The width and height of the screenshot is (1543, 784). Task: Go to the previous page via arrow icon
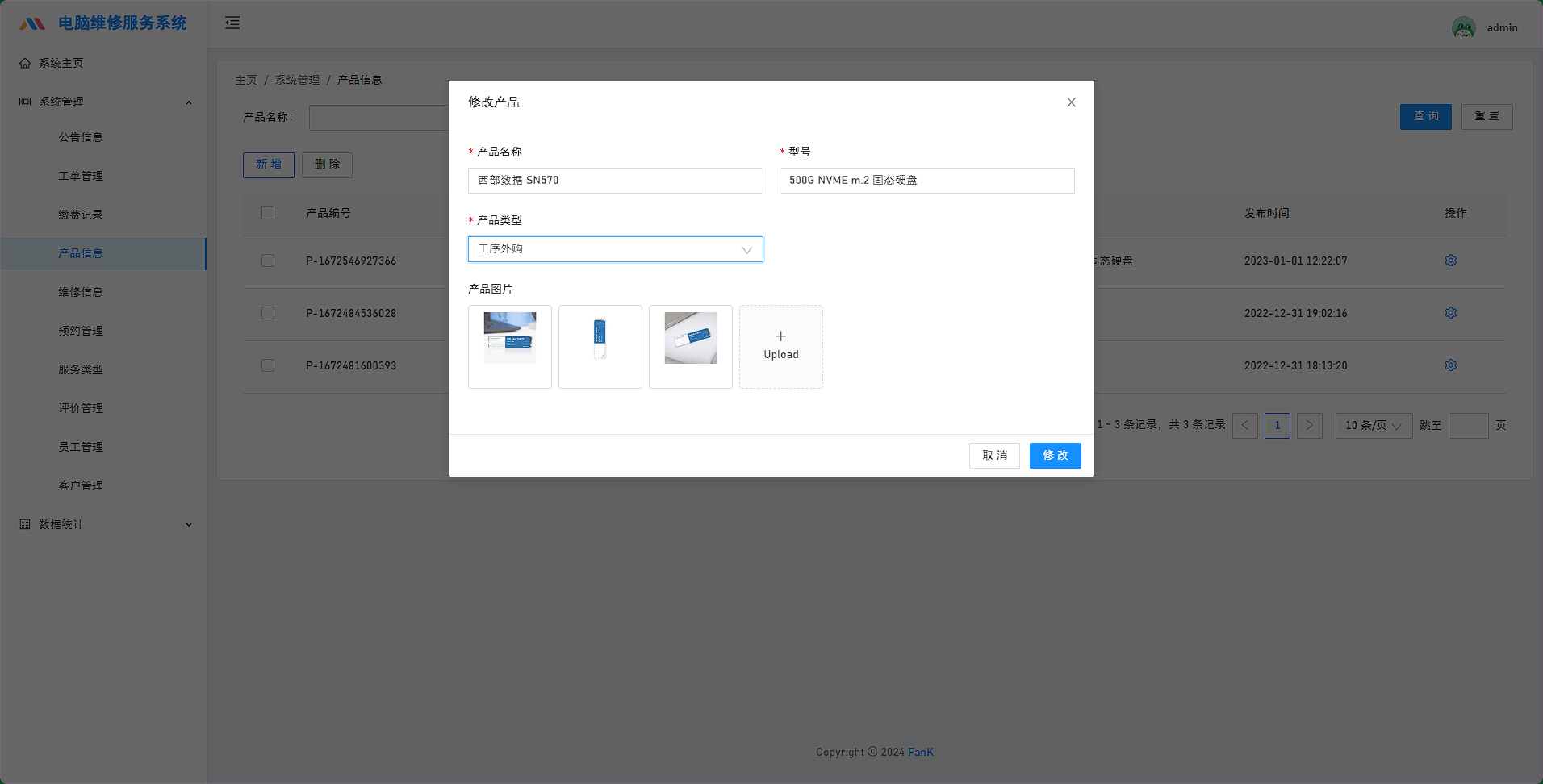coord(1245,425)
